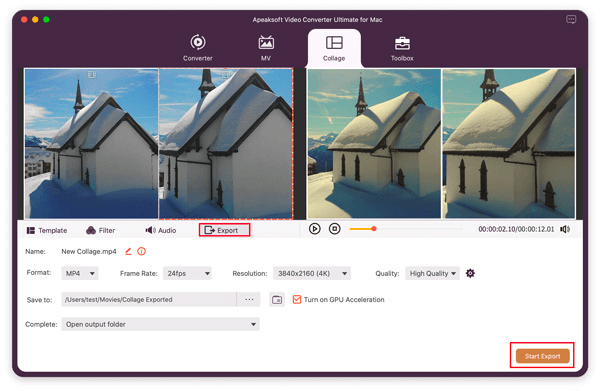Open the output folder icon
The width and height of the screenshot is (600, 391).
pos(277,300)
